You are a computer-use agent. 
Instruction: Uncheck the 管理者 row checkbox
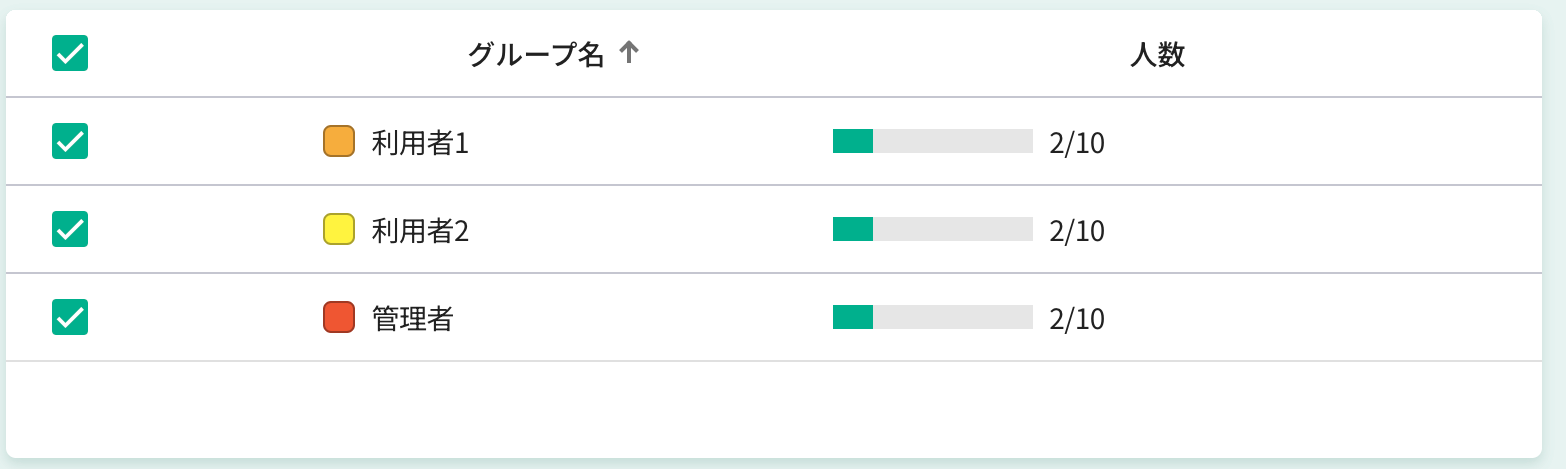pos(70,317)
